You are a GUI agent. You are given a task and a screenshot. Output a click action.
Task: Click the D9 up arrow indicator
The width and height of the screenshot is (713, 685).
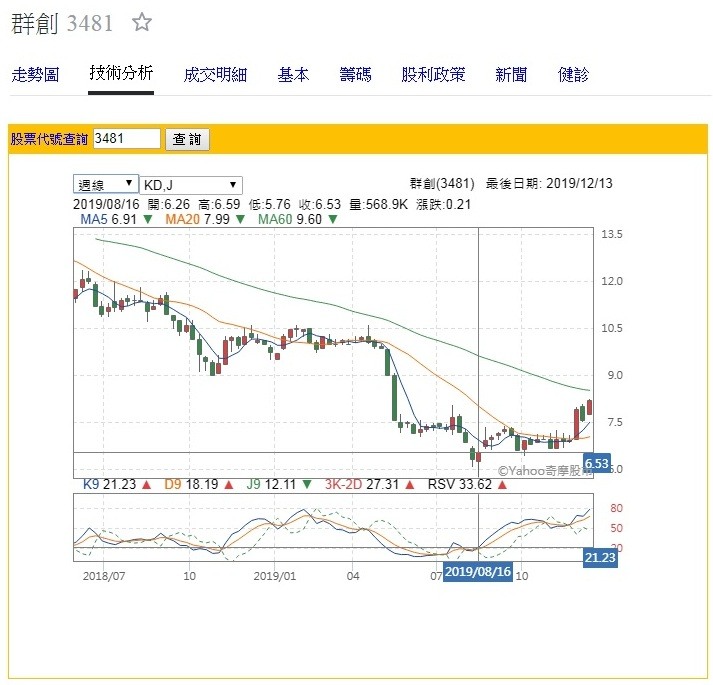point(230,485)
